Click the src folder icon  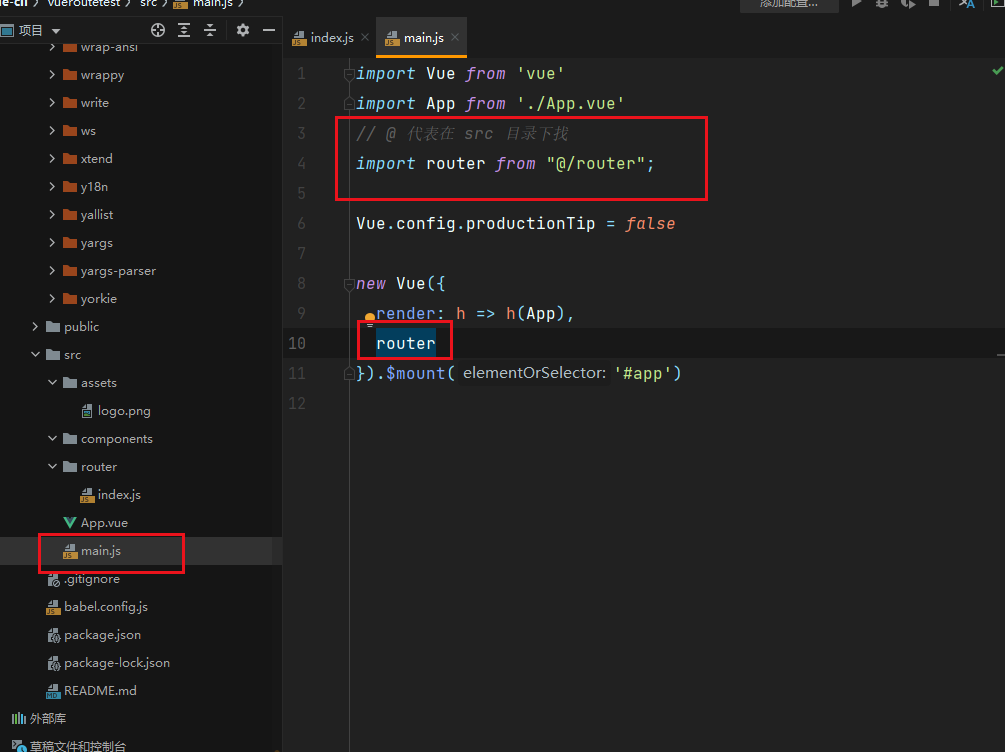click(x=53, y=355)
